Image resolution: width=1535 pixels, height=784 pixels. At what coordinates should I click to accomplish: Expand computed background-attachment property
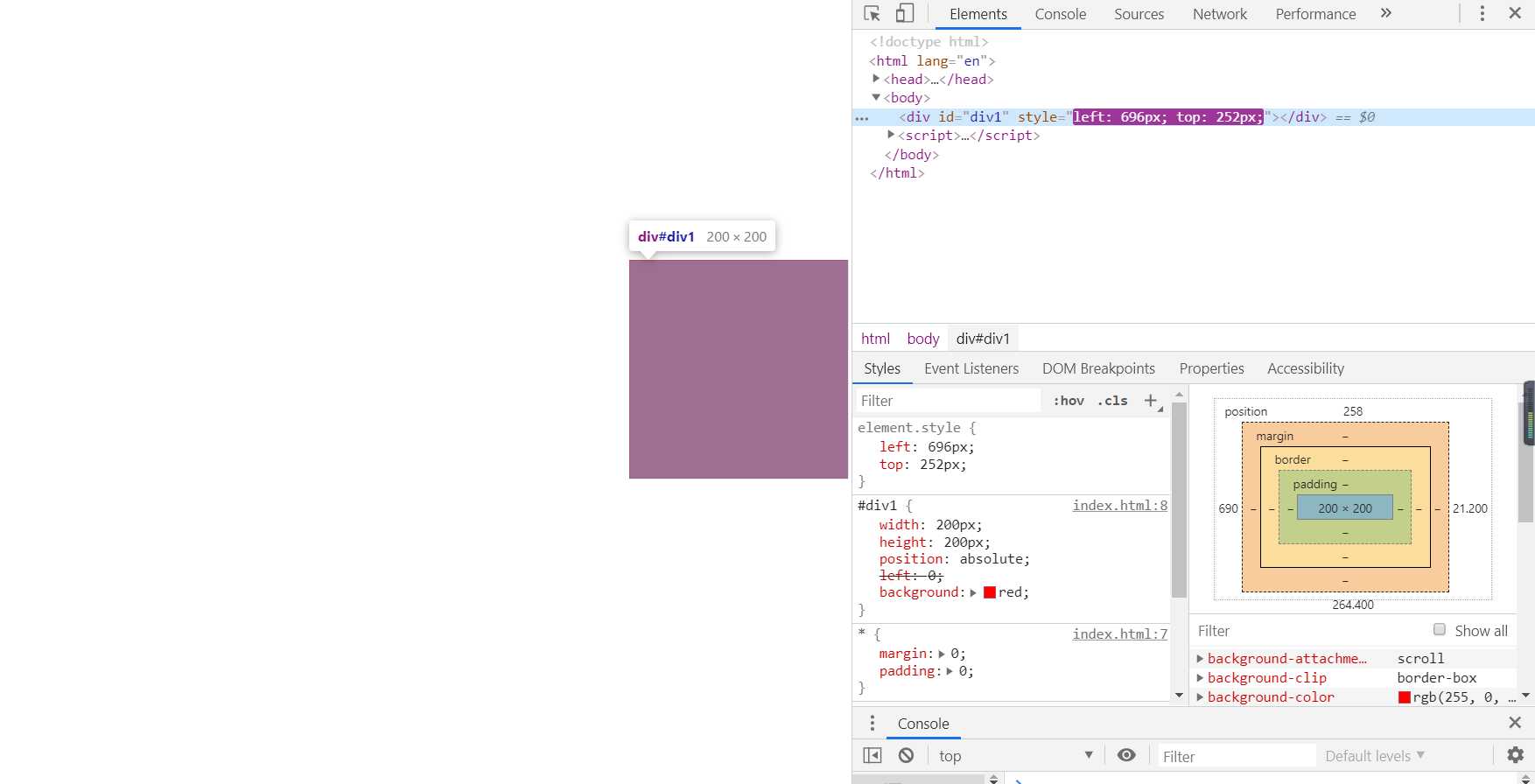[x=1200, y=658]
